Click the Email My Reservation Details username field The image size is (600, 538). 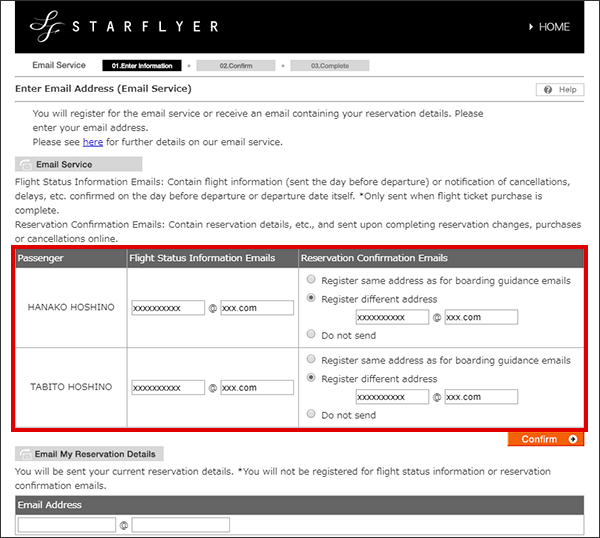[67, 525]
